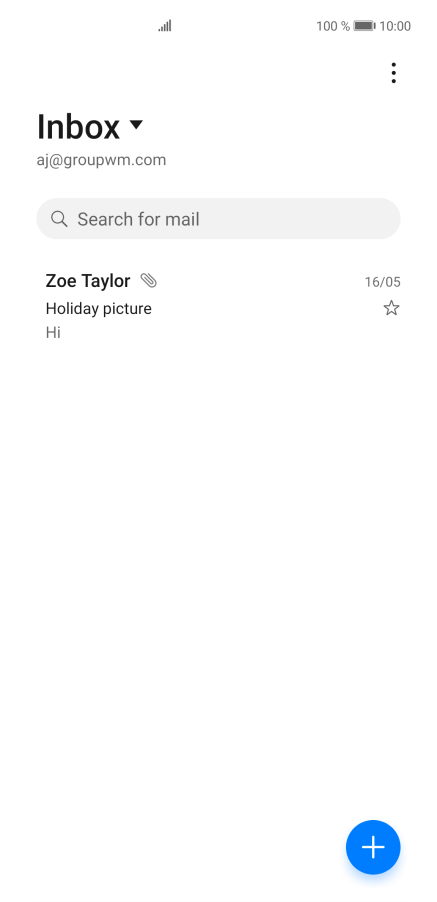Star the Holiday picture email
The height and width of the screenshot is (902, 437).
[391, 308]
